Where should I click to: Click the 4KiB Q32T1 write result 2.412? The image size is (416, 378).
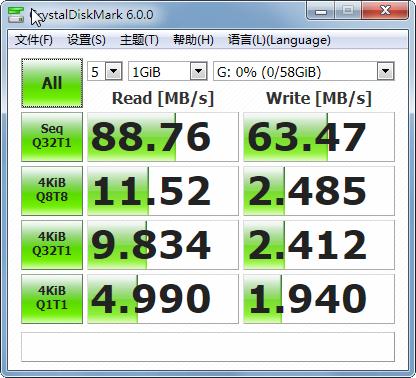pyautogui.click(x=319, y=245)
